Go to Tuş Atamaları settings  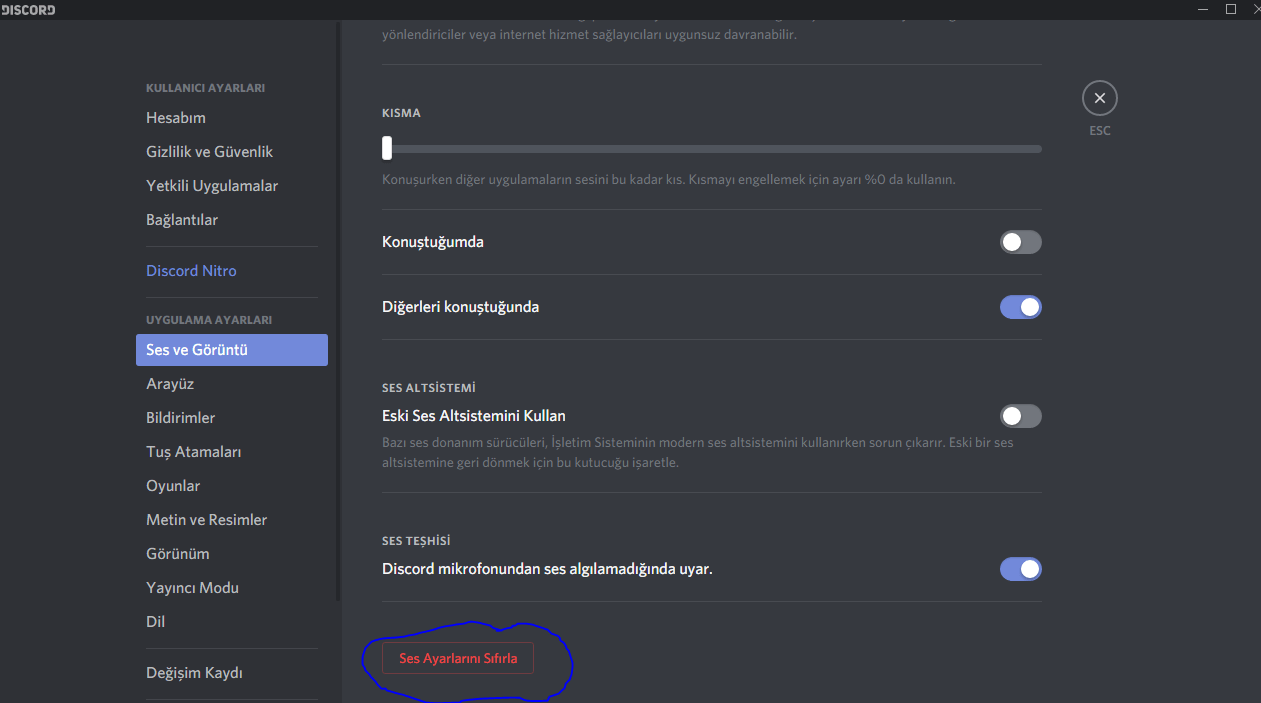(x=231, y=452)
